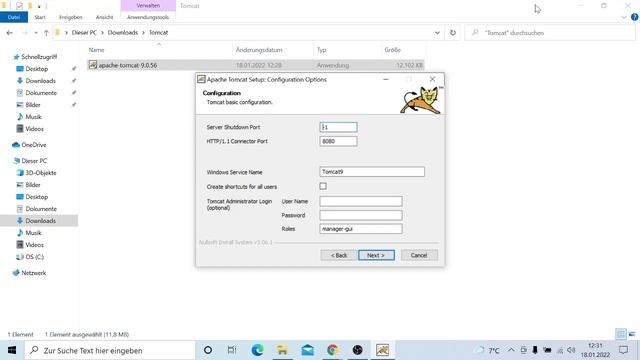Sort by Name column header
This screenshot has height=360, width=640.
coord(96,50)
